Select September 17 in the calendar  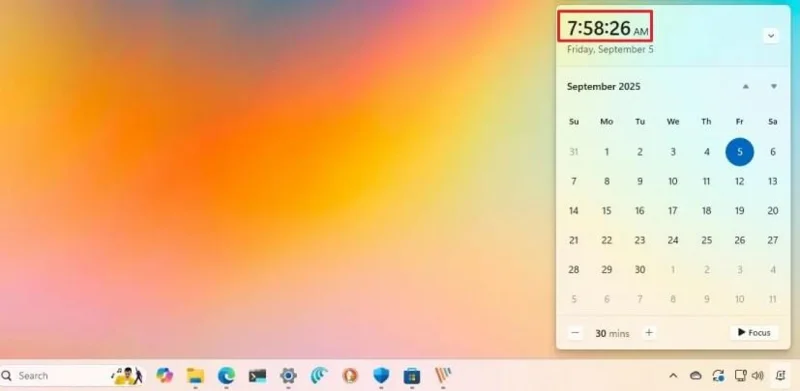(x=673, y=211)
